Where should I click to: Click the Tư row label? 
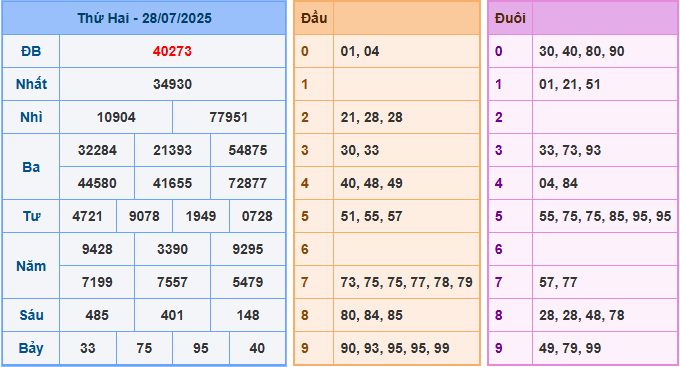(x=31, y=216)
